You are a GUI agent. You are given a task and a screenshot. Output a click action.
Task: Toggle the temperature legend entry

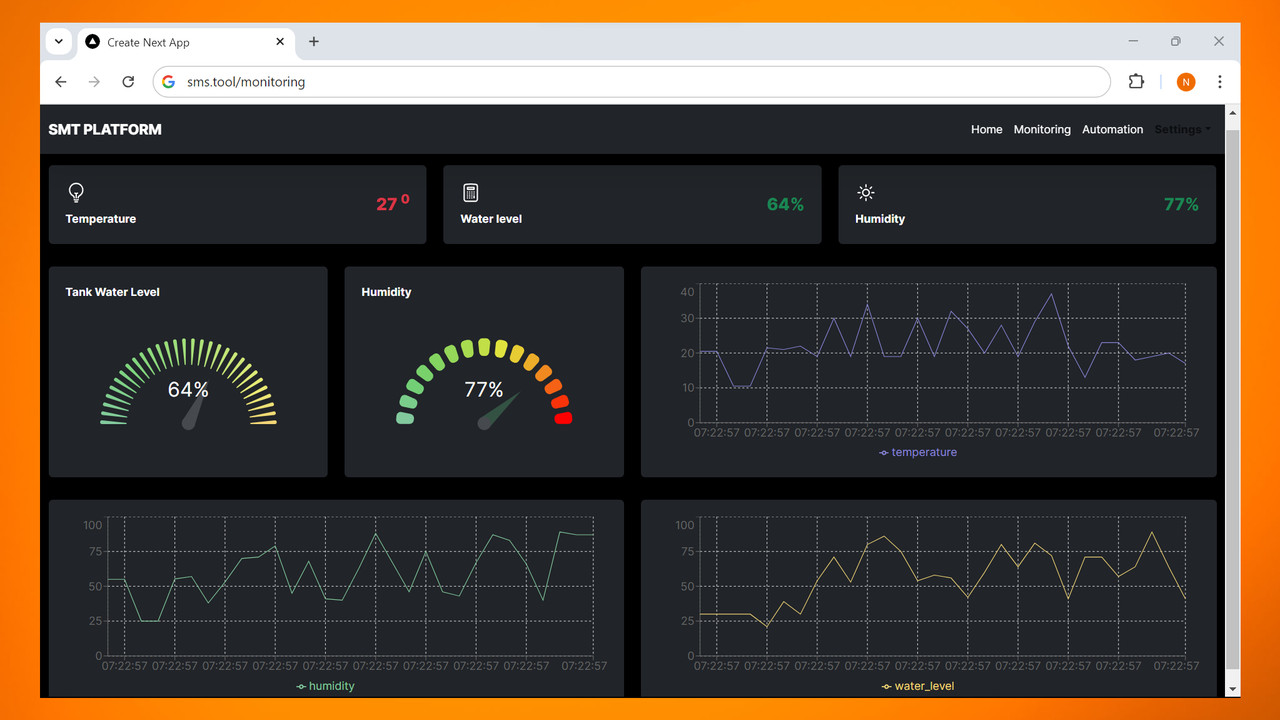(x=918, y=452)
